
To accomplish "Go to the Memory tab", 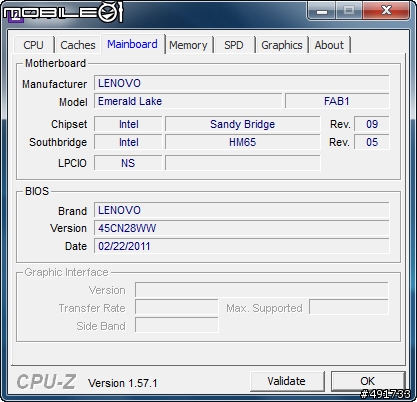I will pos(188,45).
